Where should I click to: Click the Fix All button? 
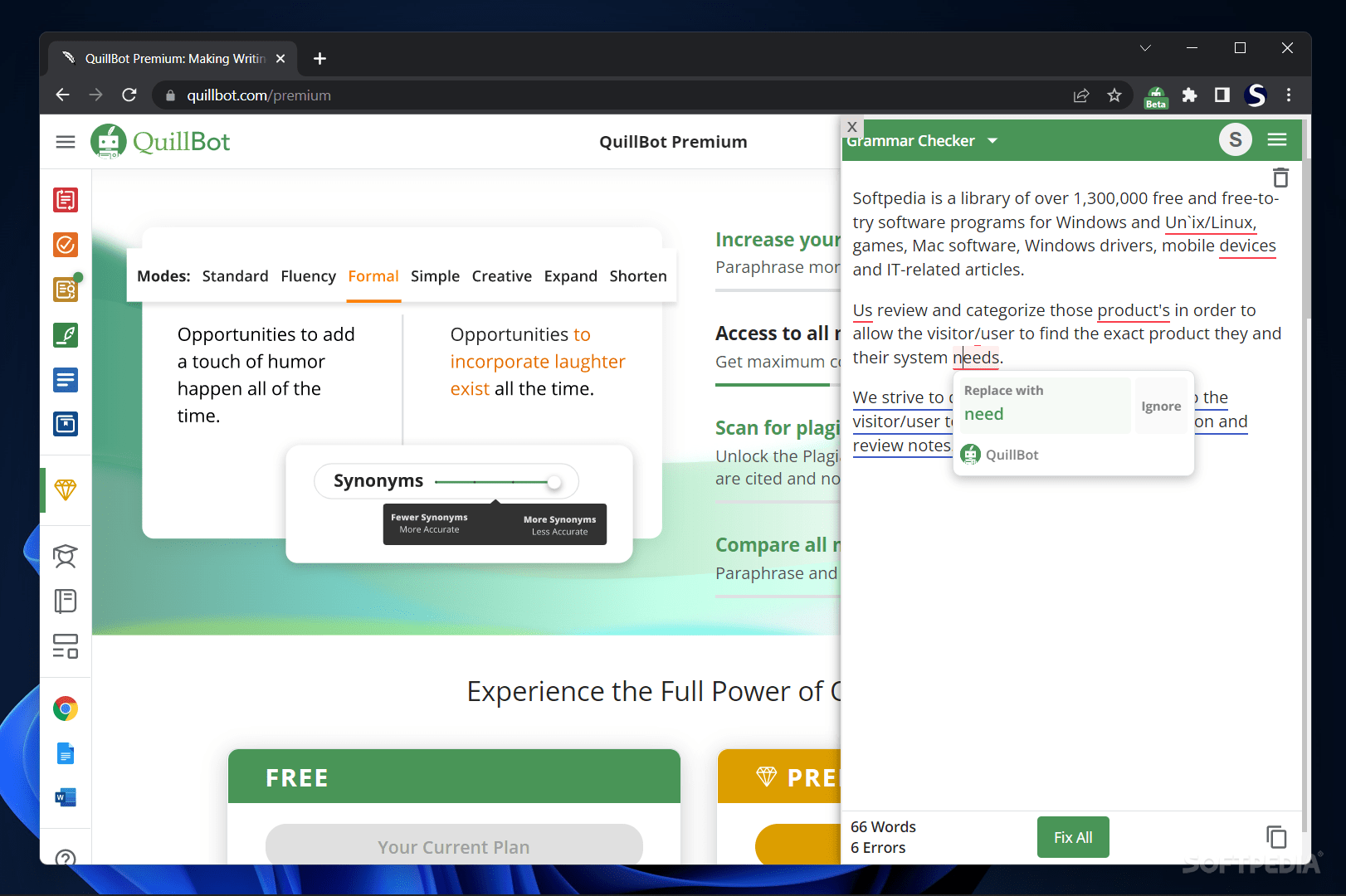click(1072, 836)
